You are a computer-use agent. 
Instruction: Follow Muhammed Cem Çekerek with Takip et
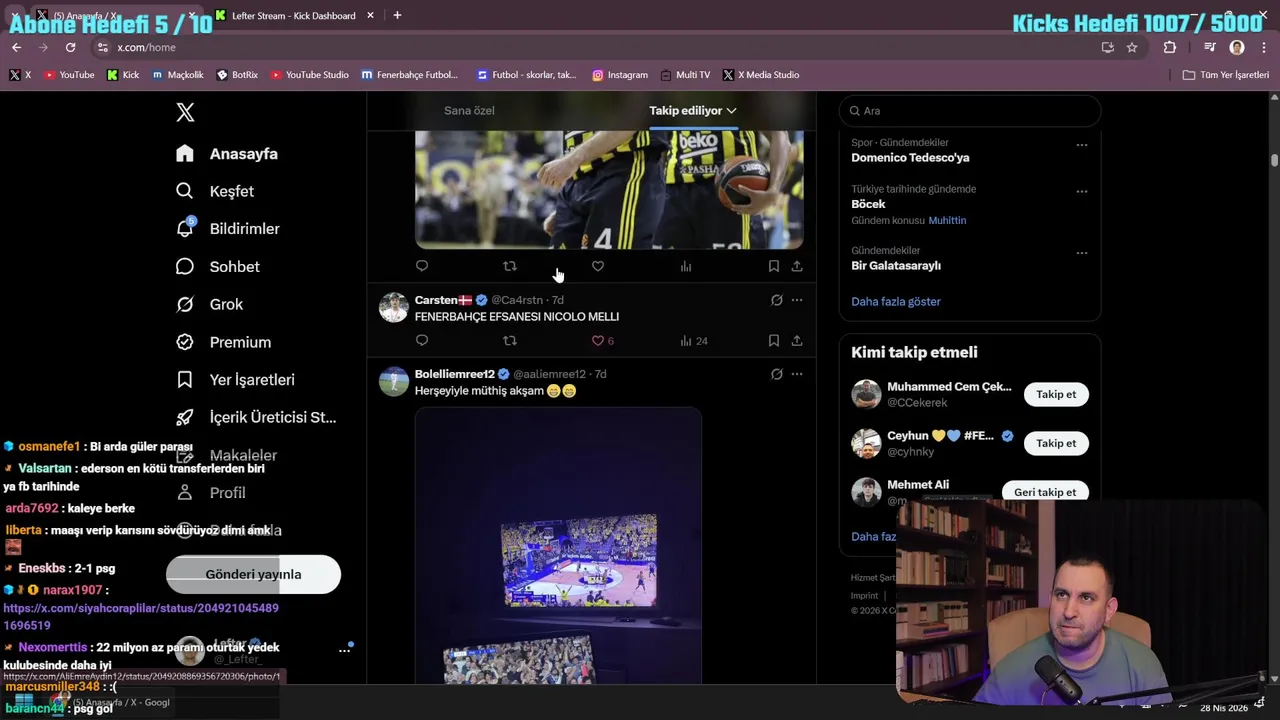1056,395
